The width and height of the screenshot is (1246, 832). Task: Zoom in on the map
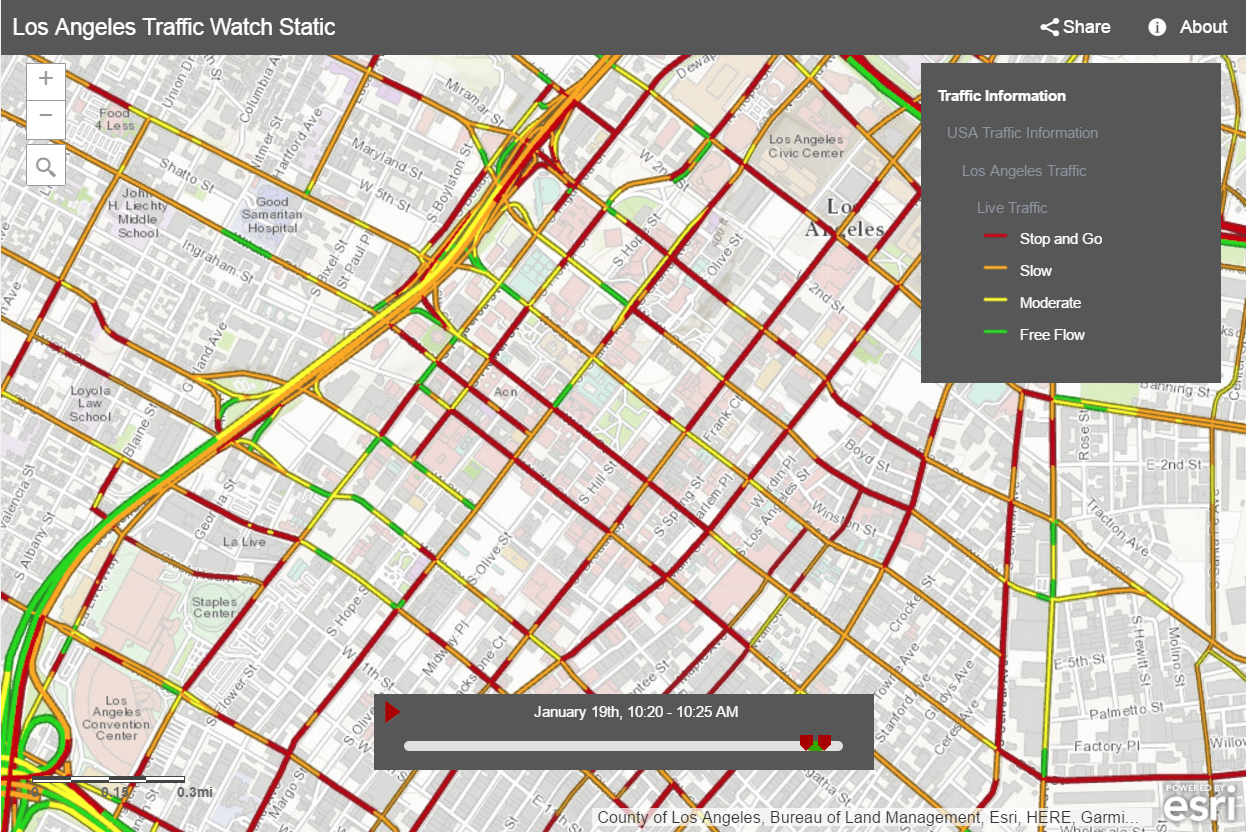point(46,81)
